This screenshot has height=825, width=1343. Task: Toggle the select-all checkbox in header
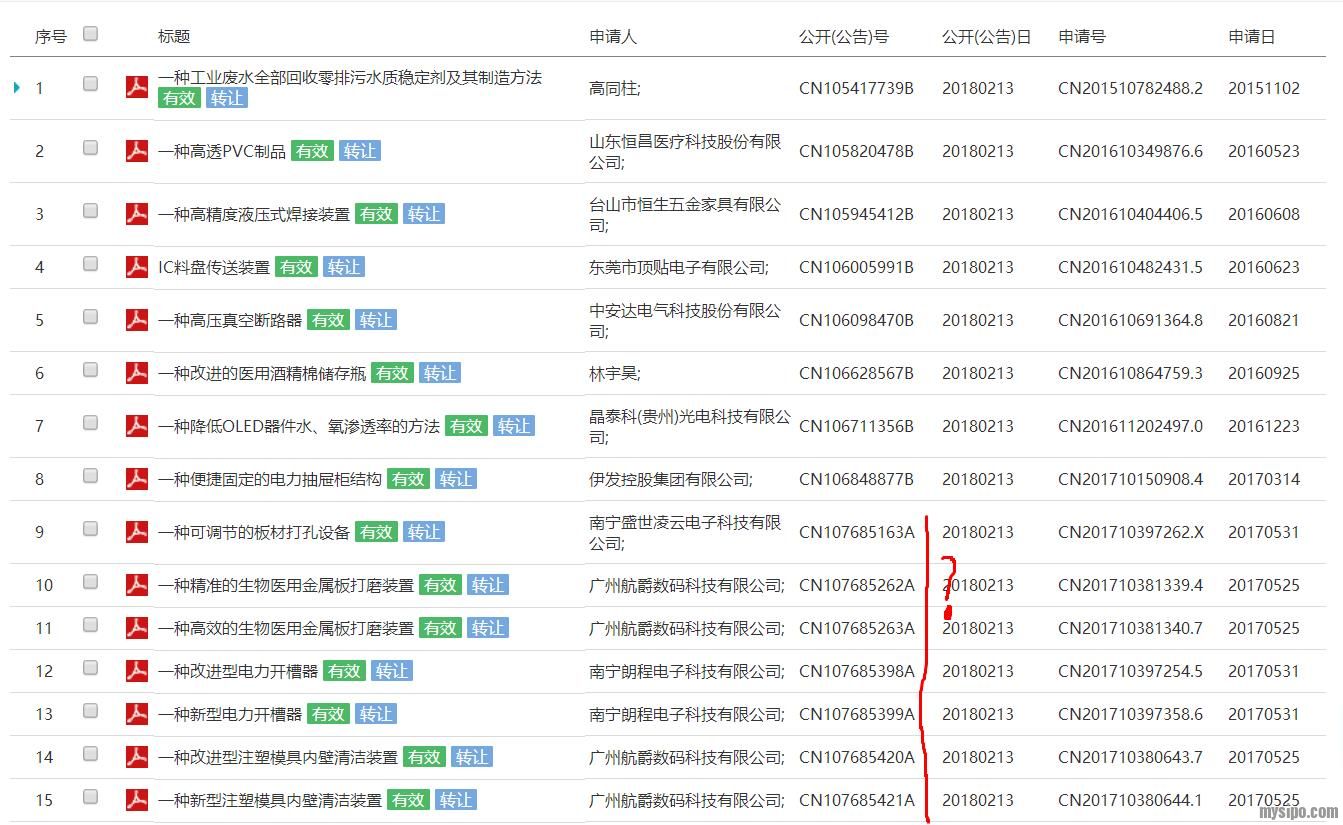click(x=91, y=34)
